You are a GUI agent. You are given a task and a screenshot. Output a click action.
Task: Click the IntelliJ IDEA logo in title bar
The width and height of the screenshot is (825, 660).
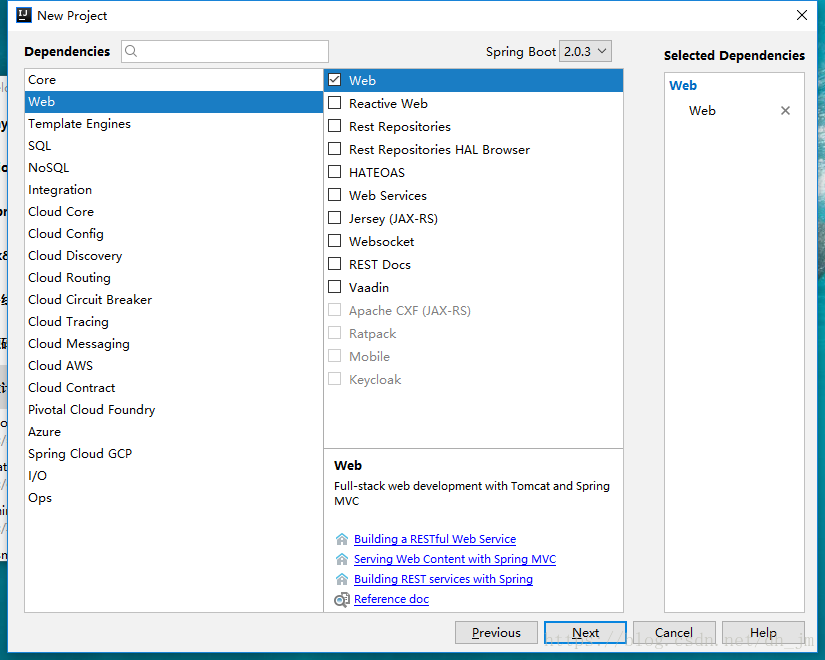(24, 15)
